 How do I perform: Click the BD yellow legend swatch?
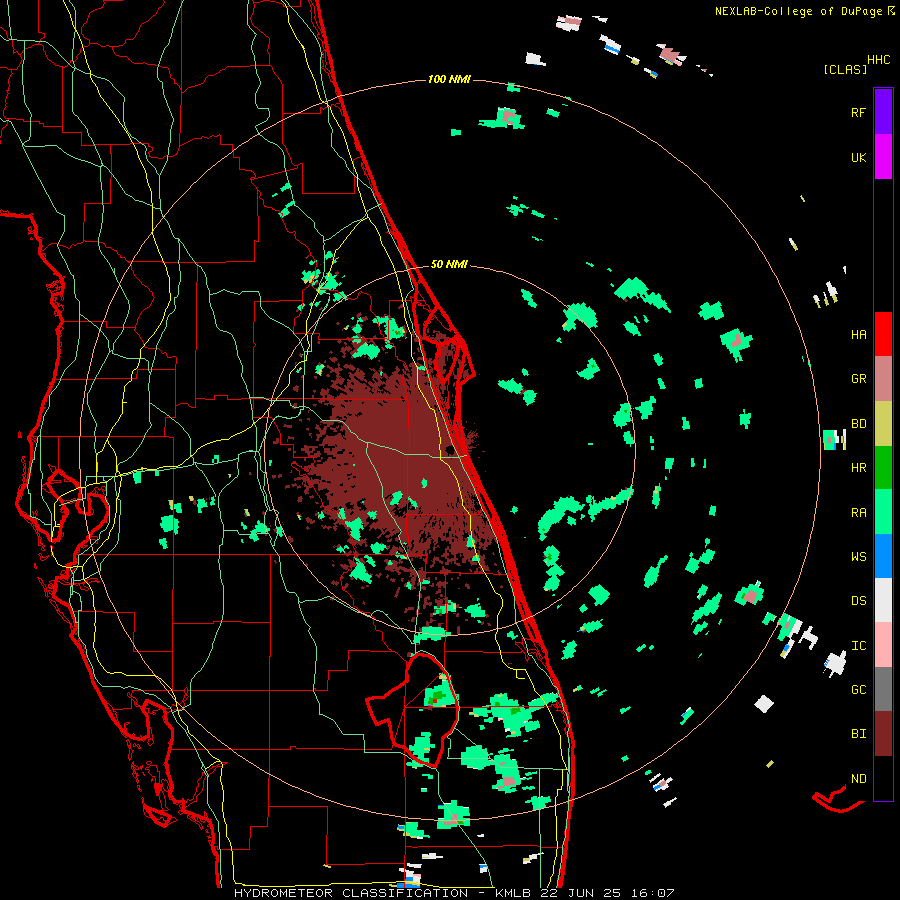tap(883, 423)
